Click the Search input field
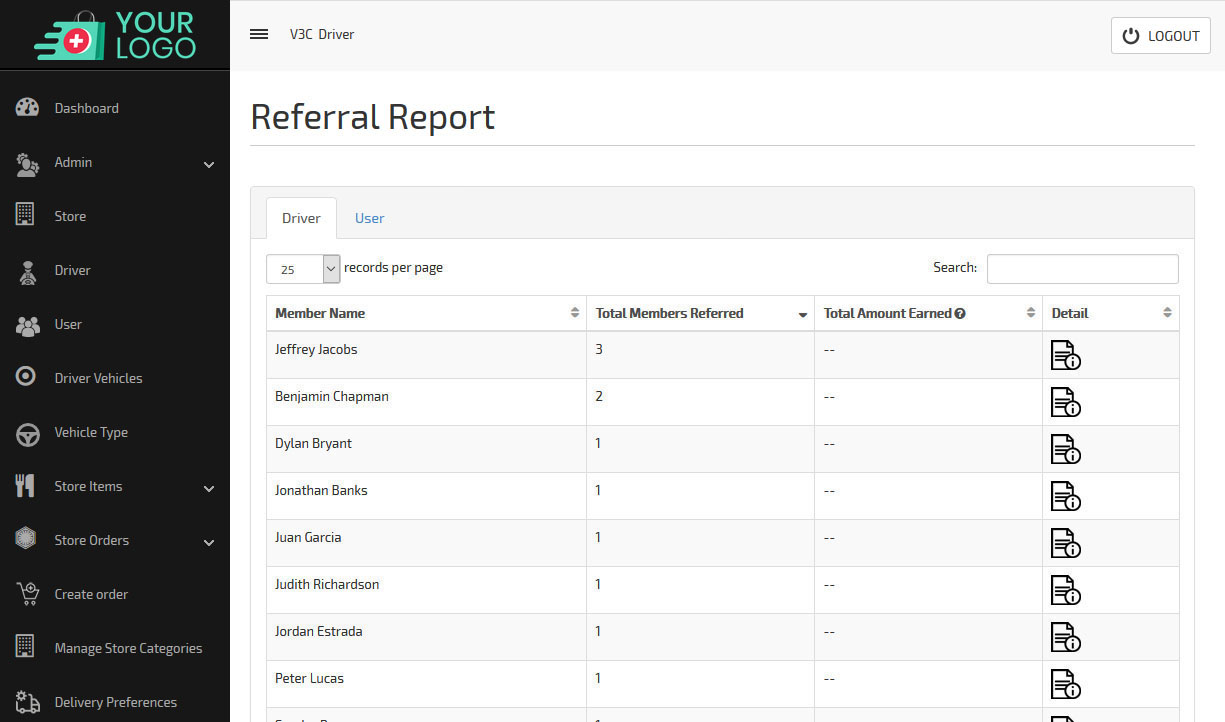Screen dimensions: 1225x722 pyautogui.click(x=1082, y=269)
